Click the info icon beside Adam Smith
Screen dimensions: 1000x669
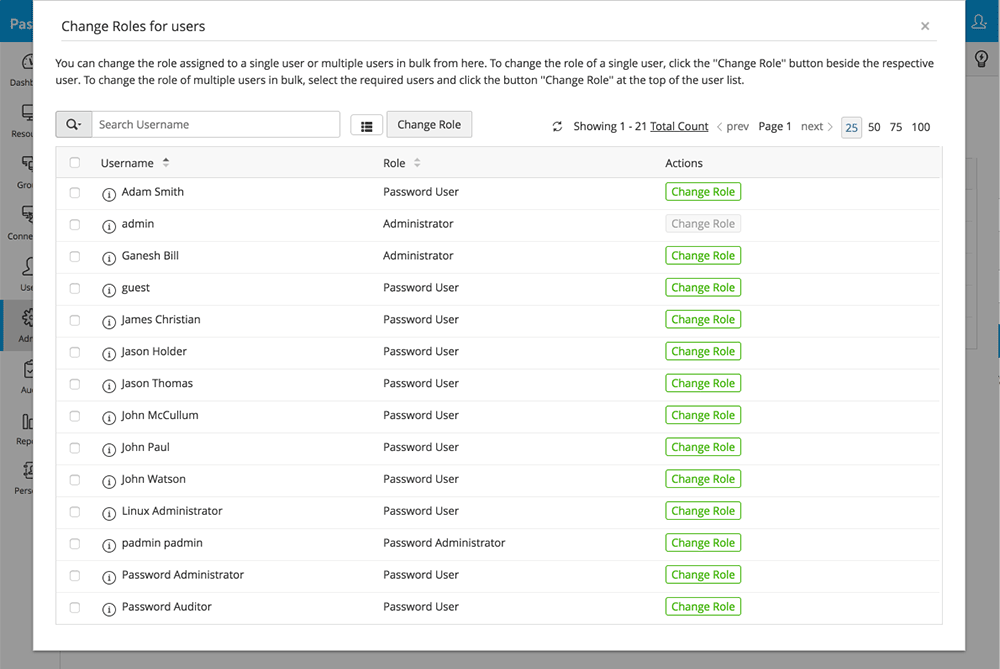click(109, 193)
